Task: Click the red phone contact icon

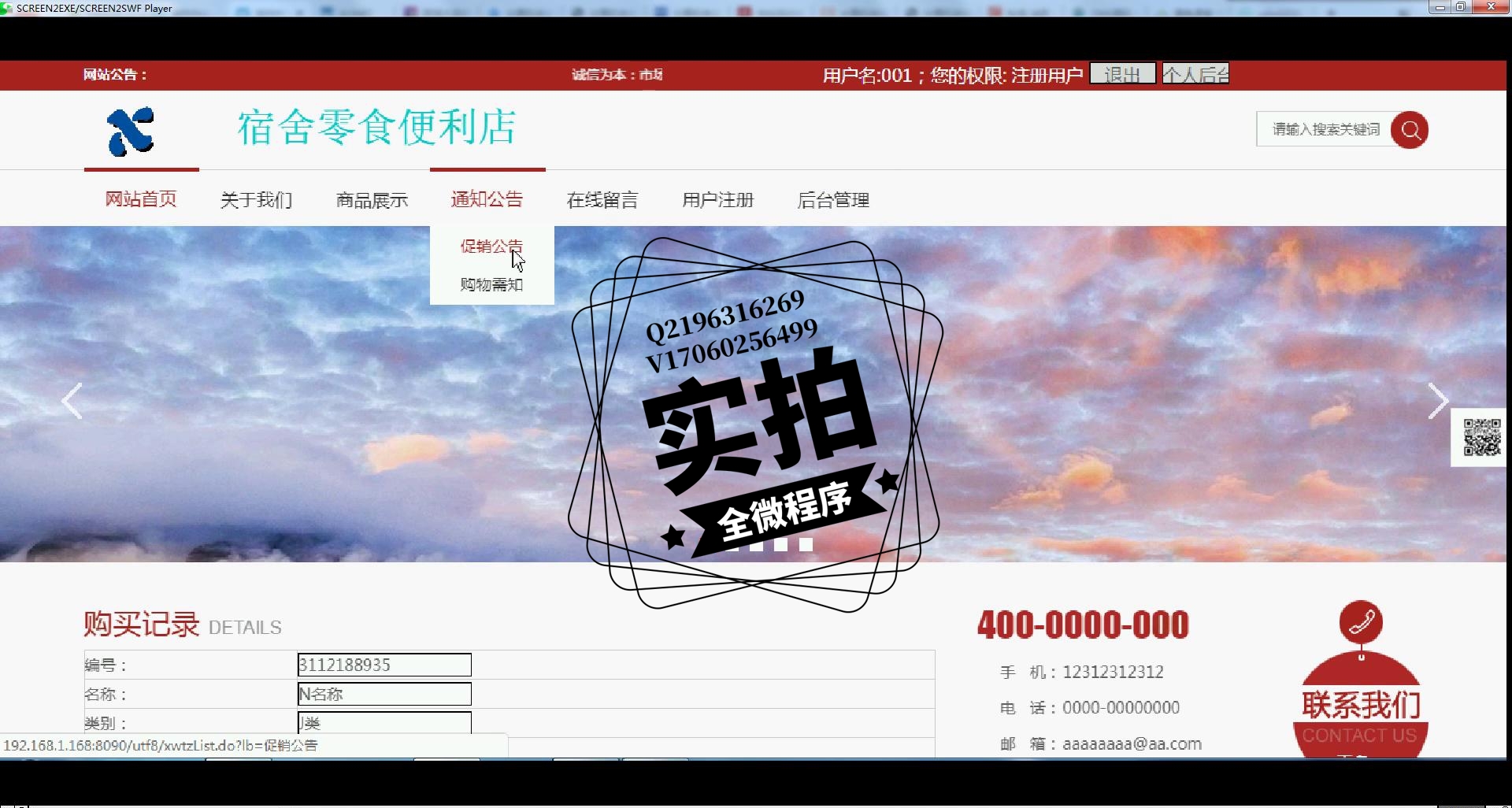Action: pos(1361,622)
